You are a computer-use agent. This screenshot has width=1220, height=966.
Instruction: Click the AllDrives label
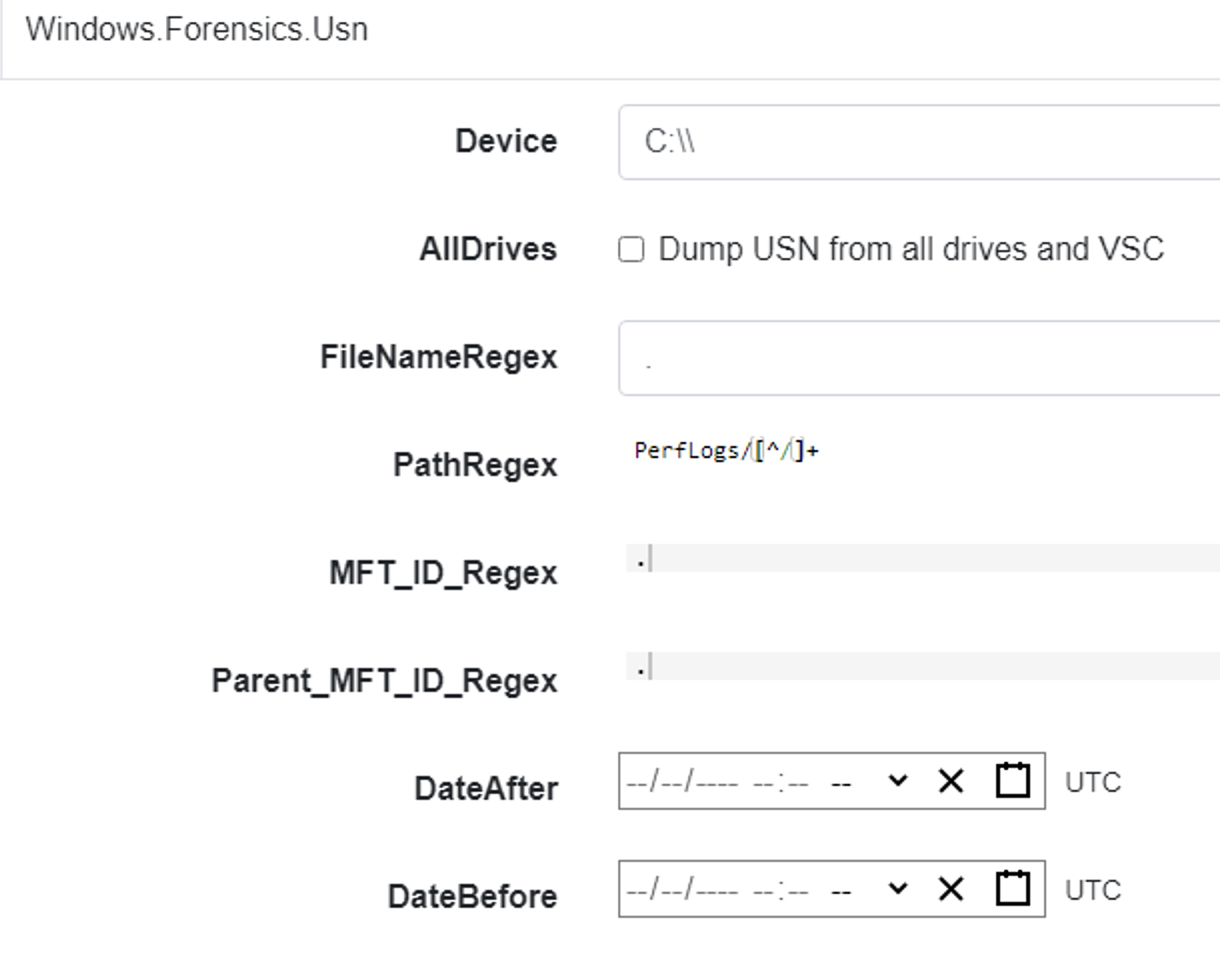pyautogui.click(x=488, y=249)
